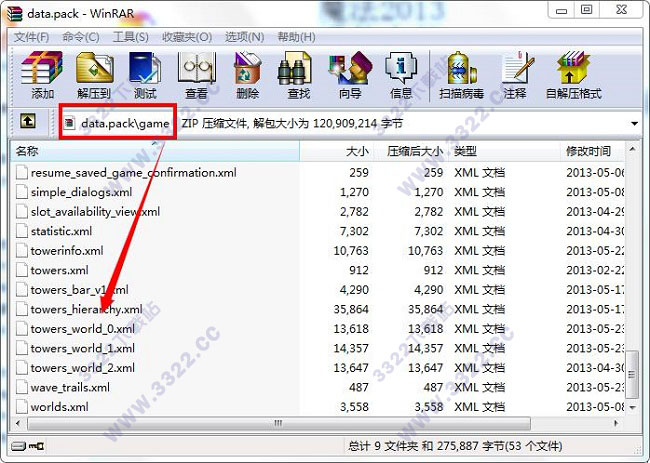The height and width of the screenshot is (463, 650).
Task: Select resume_saved_game_confirmation.xml file
Action: click(x=133, y=172)
